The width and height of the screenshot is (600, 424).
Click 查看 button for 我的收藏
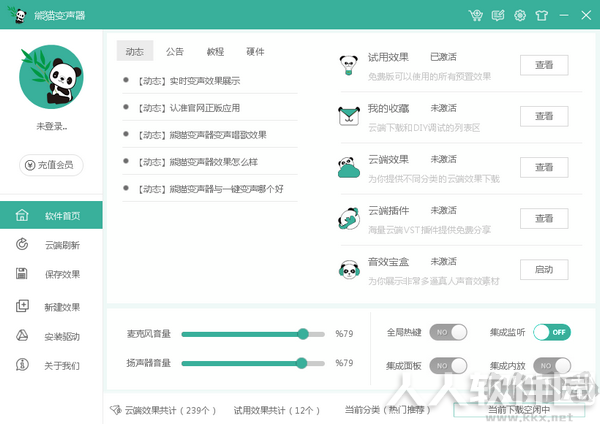tap(544, 116)
